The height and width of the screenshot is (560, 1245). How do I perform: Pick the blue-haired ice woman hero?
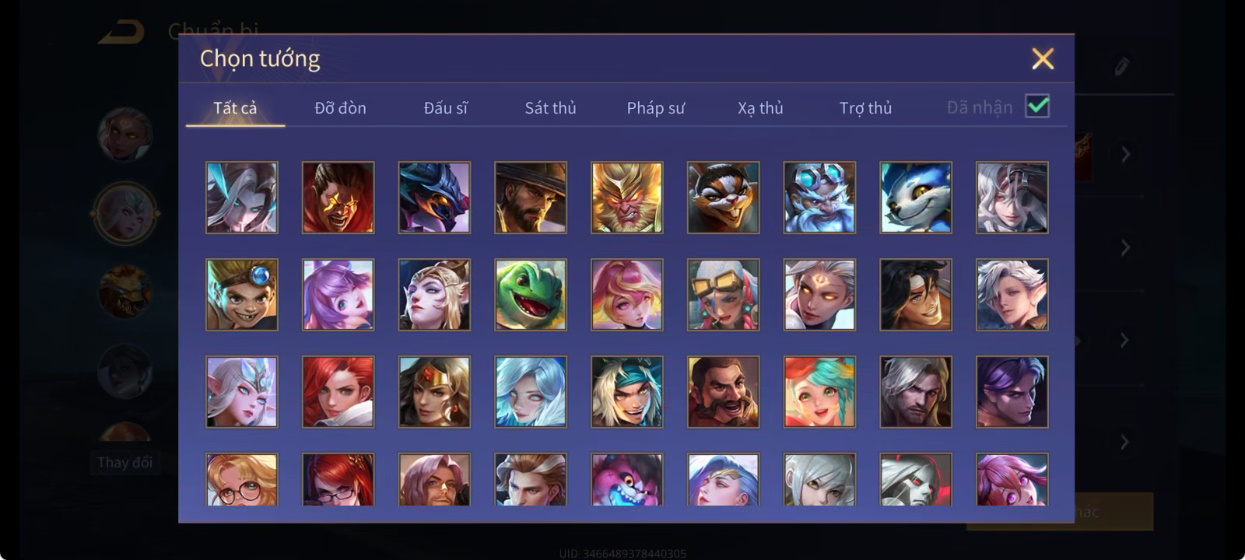coord(531,392)
